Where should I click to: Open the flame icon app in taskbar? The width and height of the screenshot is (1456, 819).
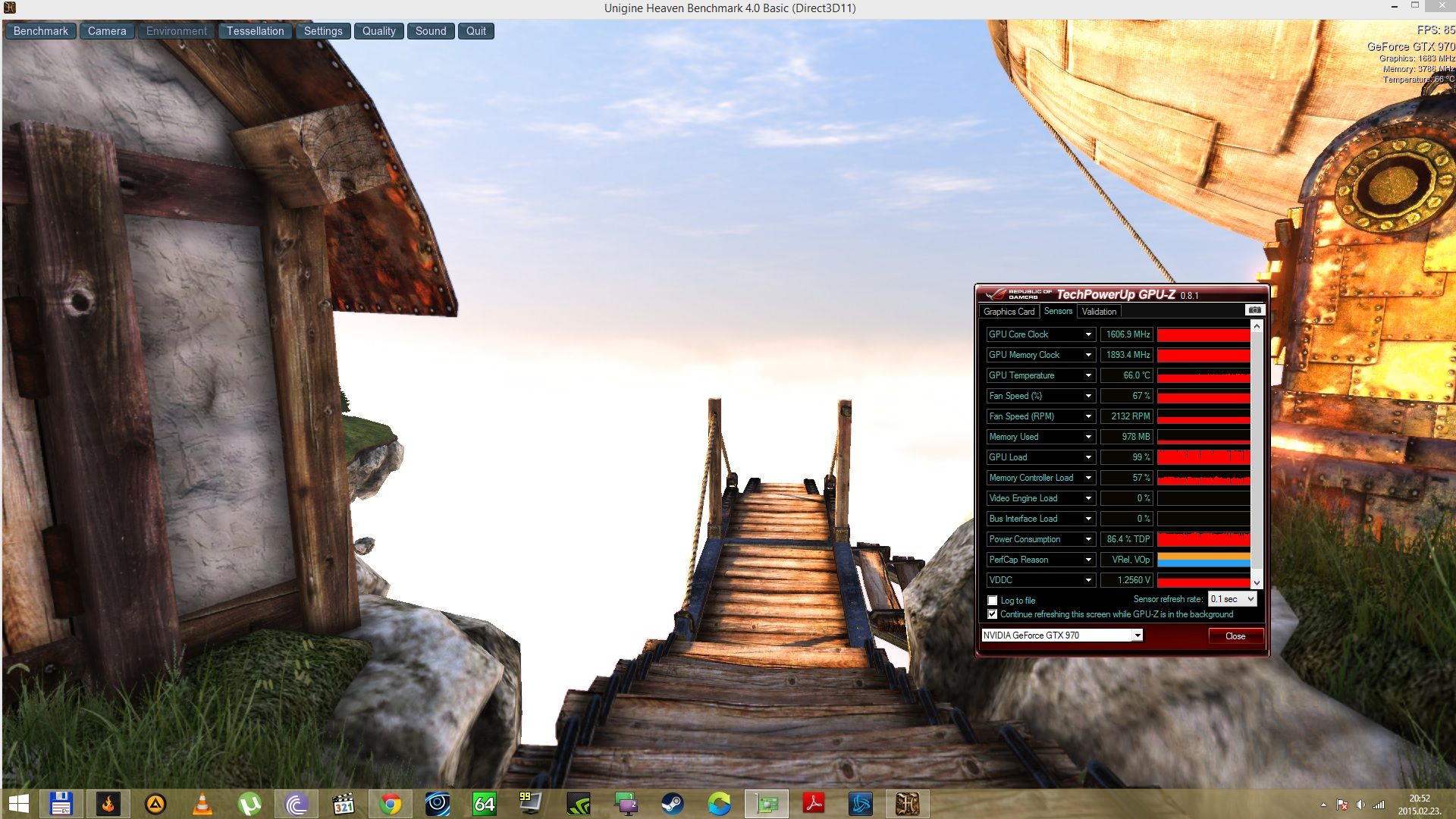point(108,804)
